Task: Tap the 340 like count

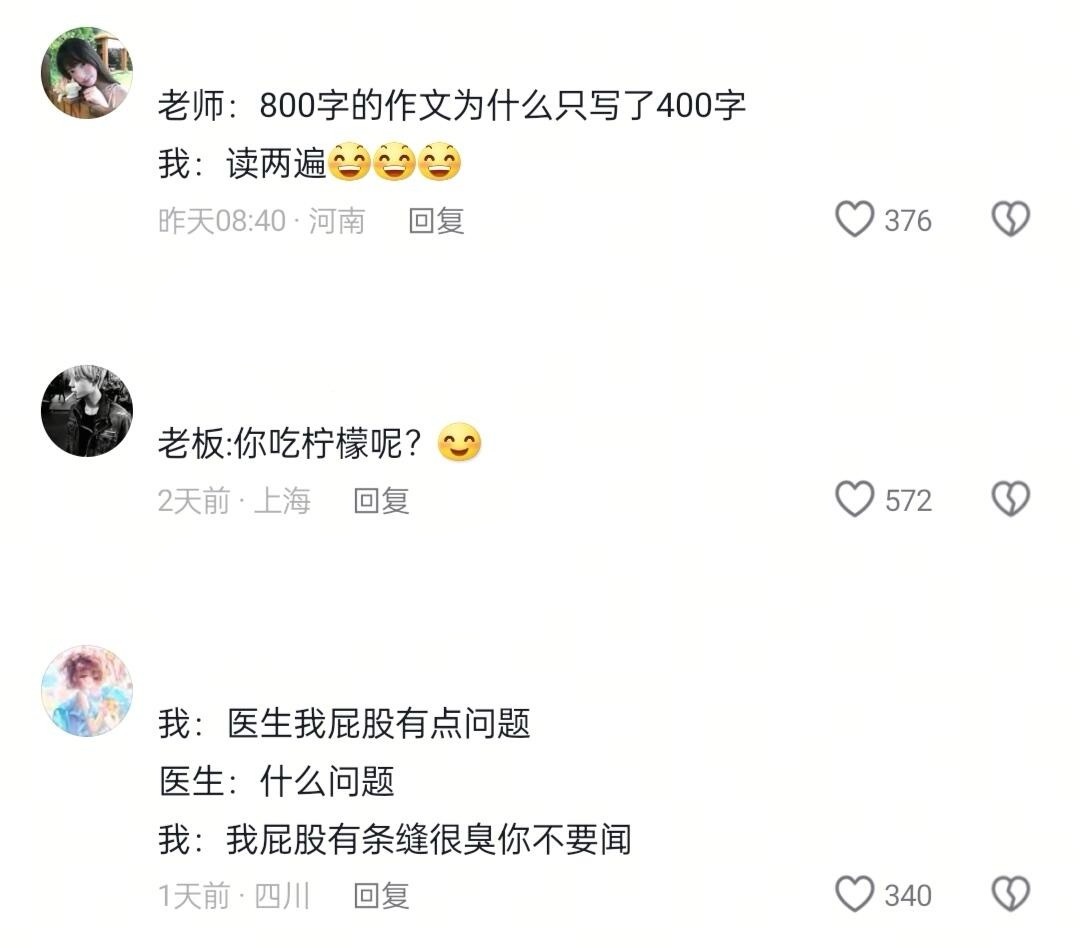Action: click(x=908, y=896)
